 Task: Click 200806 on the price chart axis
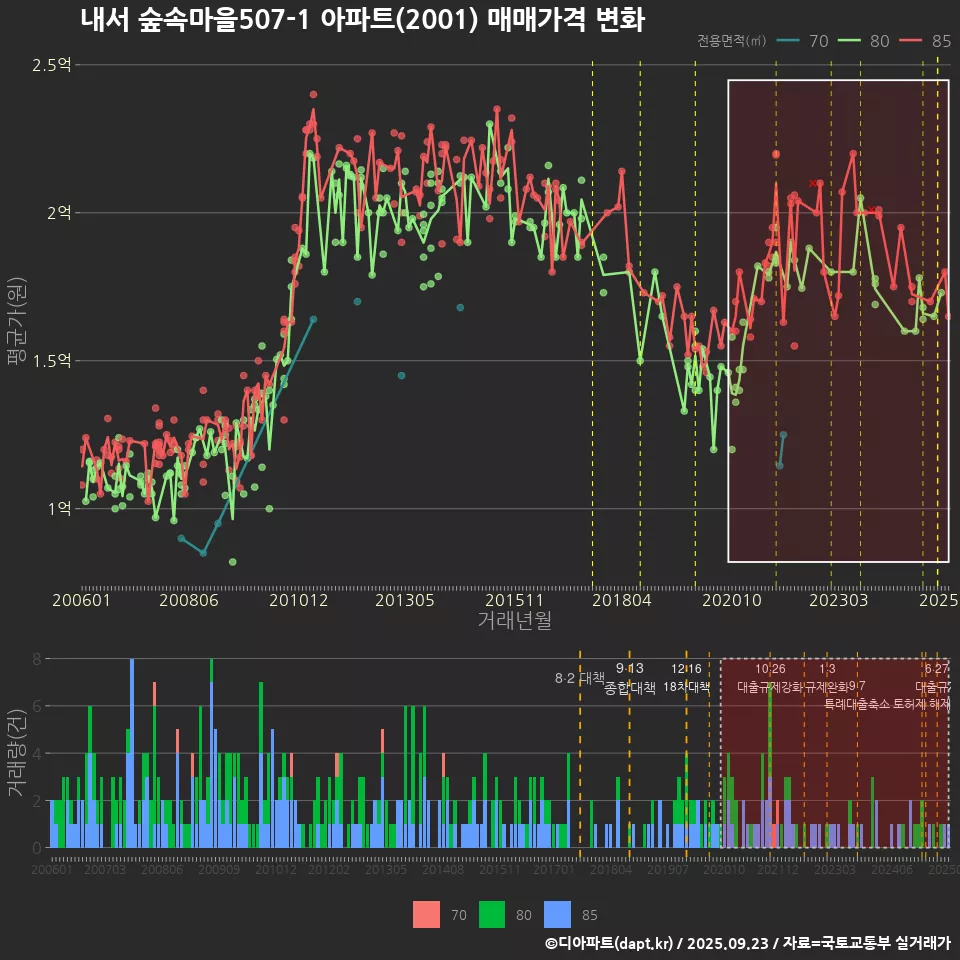[x=189, y=600]
